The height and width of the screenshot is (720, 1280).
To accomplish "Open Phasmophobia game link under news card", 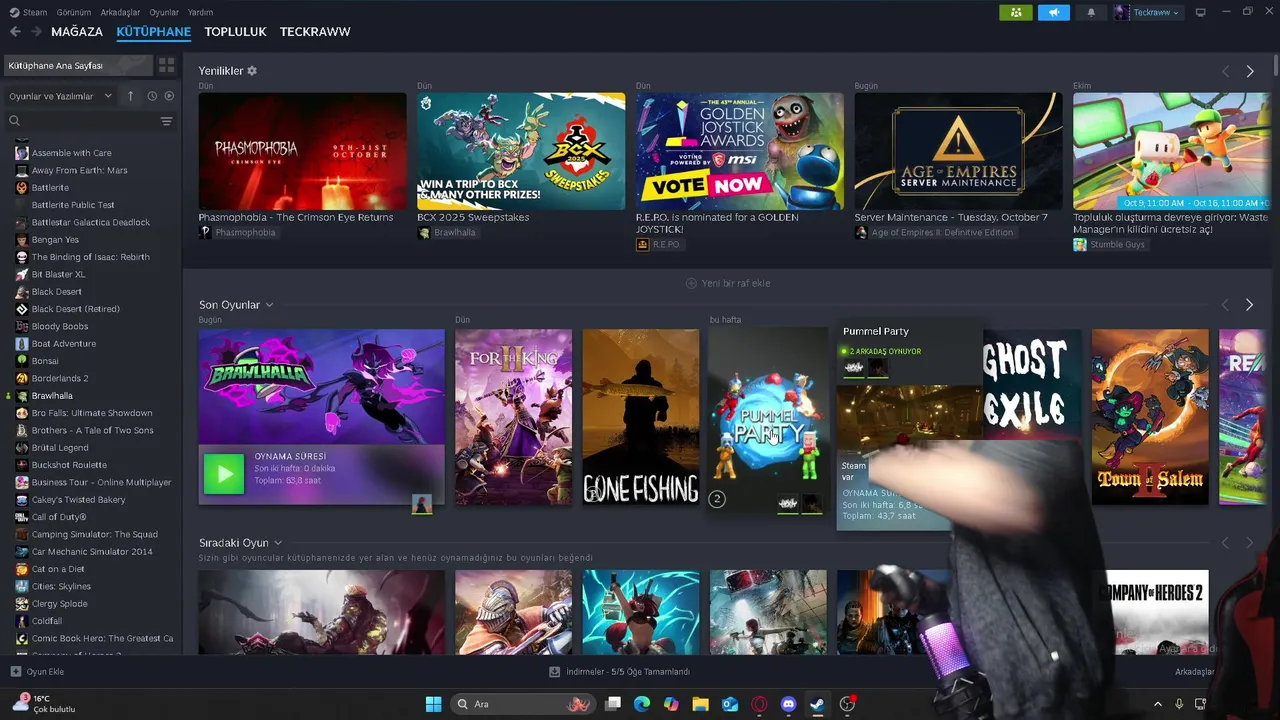I will 237,232.
